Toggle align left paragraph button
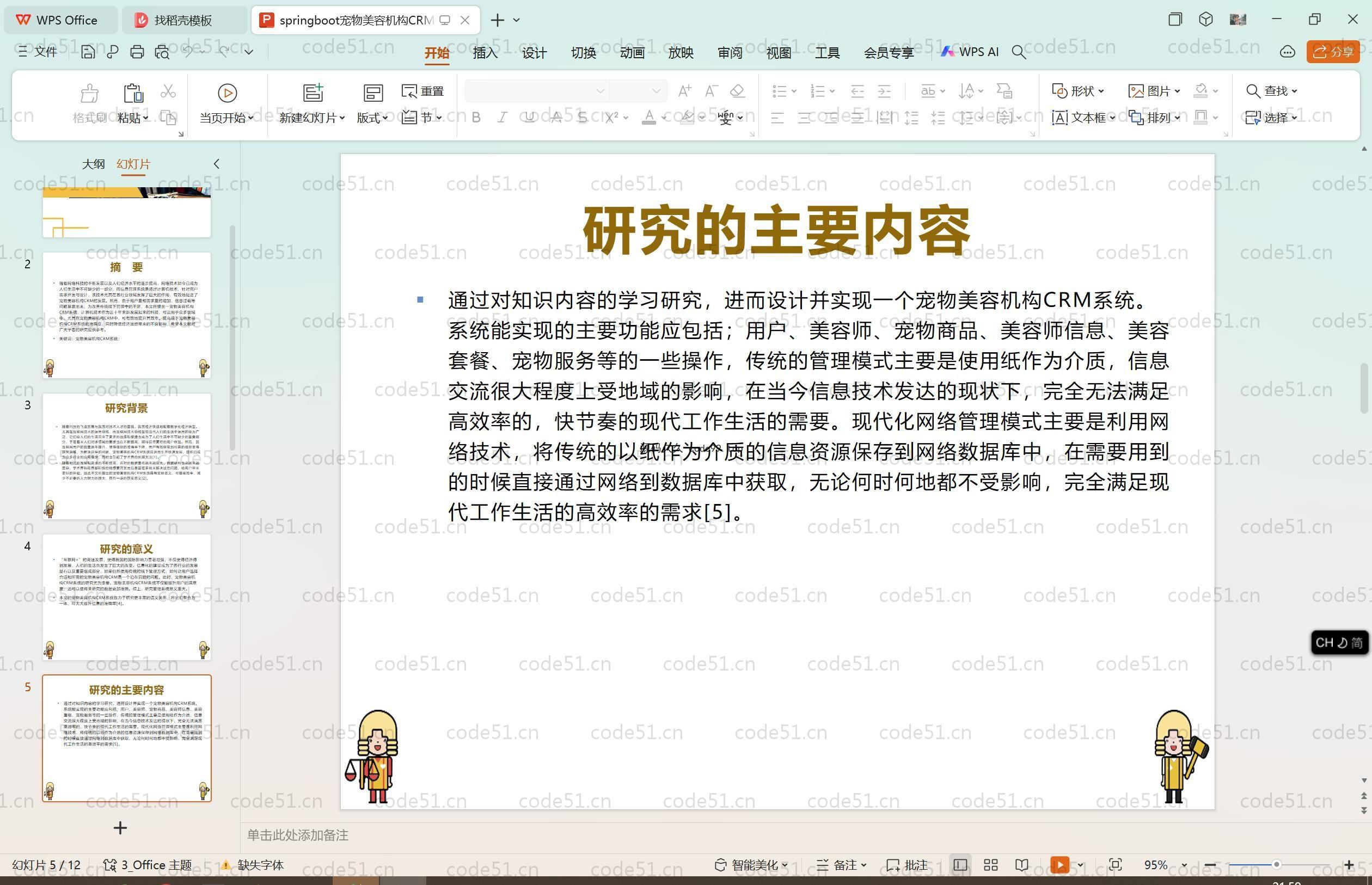The image size is (1372, 885). (x=777, y=119)
